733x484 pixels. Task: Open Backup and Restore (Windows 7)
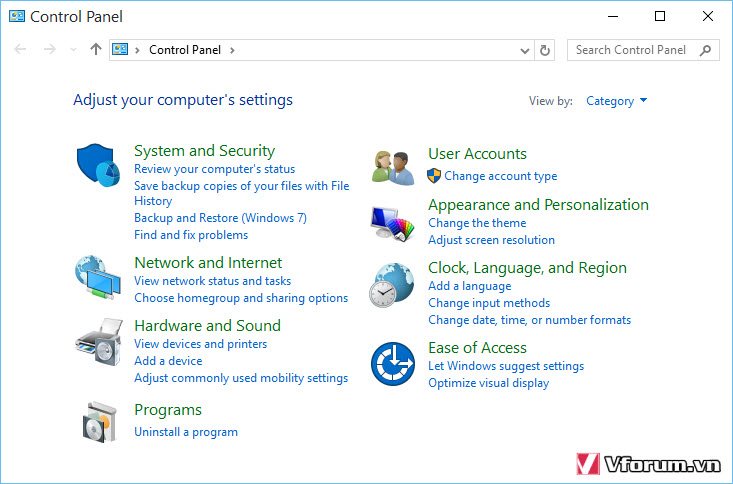tap(220, 218)
